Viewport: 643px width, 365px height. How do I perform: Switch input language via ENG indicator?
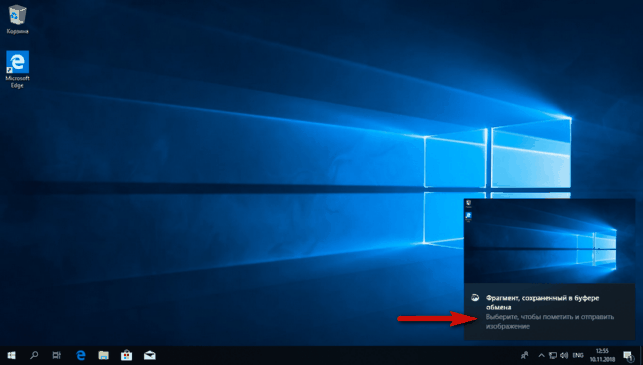tap(578, 356)
